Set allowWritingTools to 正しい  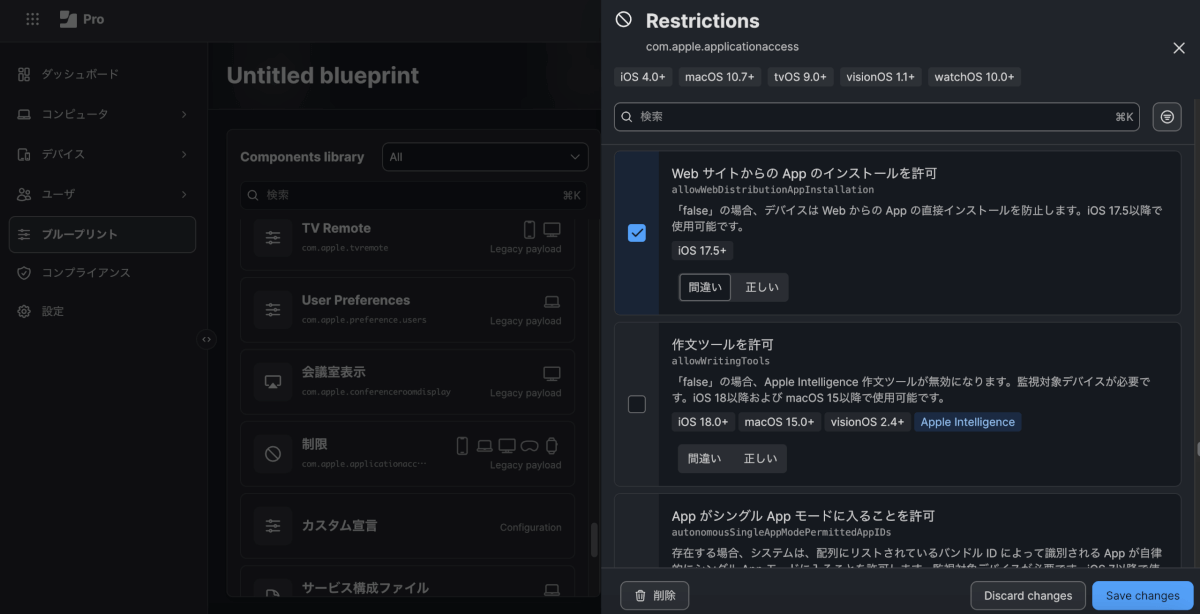point(760,459)
